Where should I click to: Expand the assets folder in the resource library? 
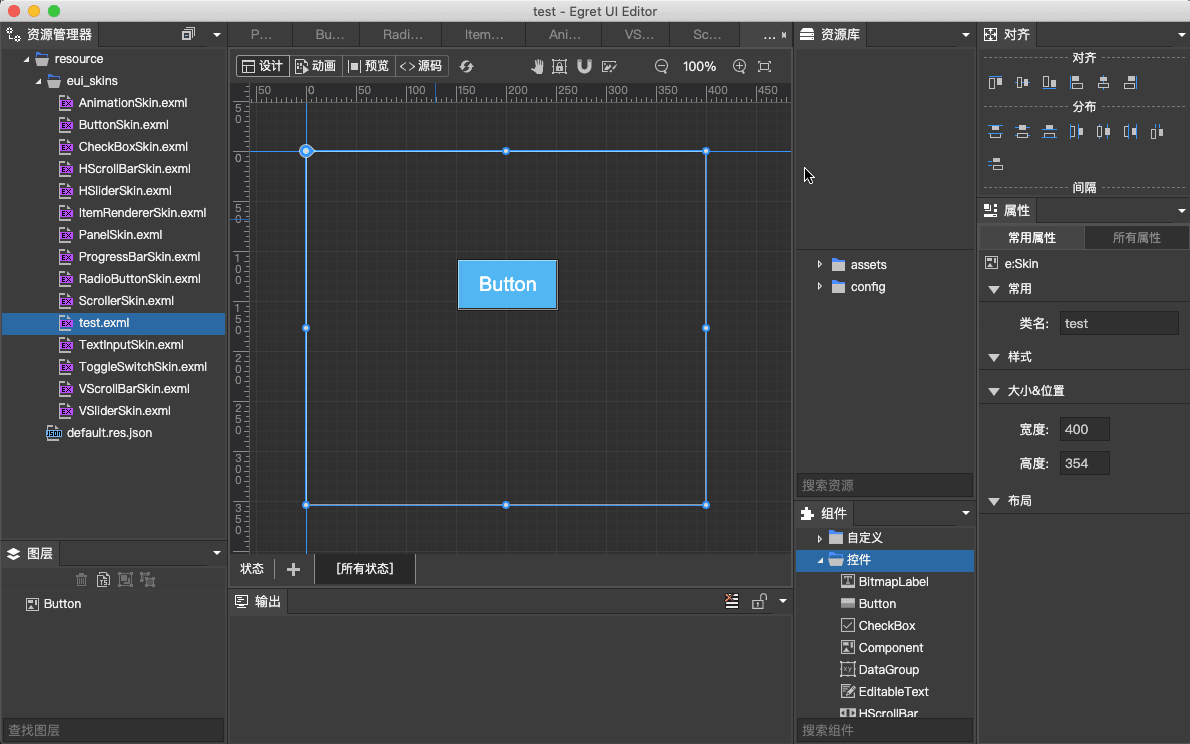coord(820,264)
